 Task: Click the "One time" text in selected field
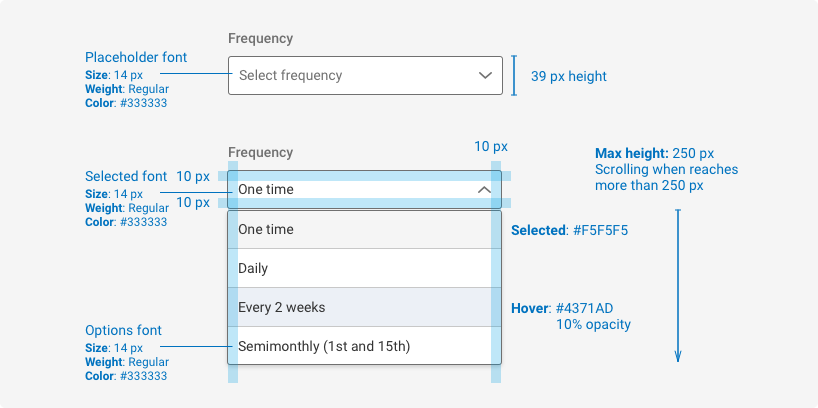(x=266, y=189)
